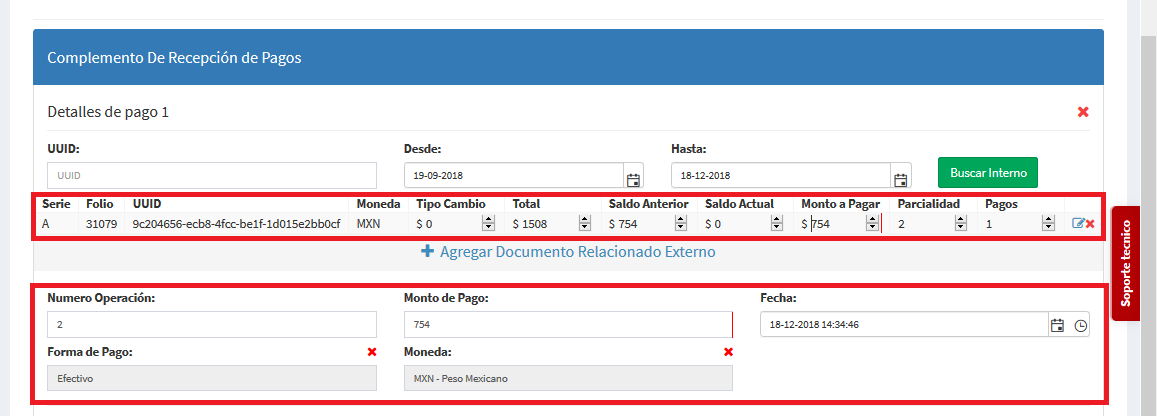This screenshot has height=416, width=1157.
Task: Clear the Moneda selection with red X
Action: click(x=728, y=352)
